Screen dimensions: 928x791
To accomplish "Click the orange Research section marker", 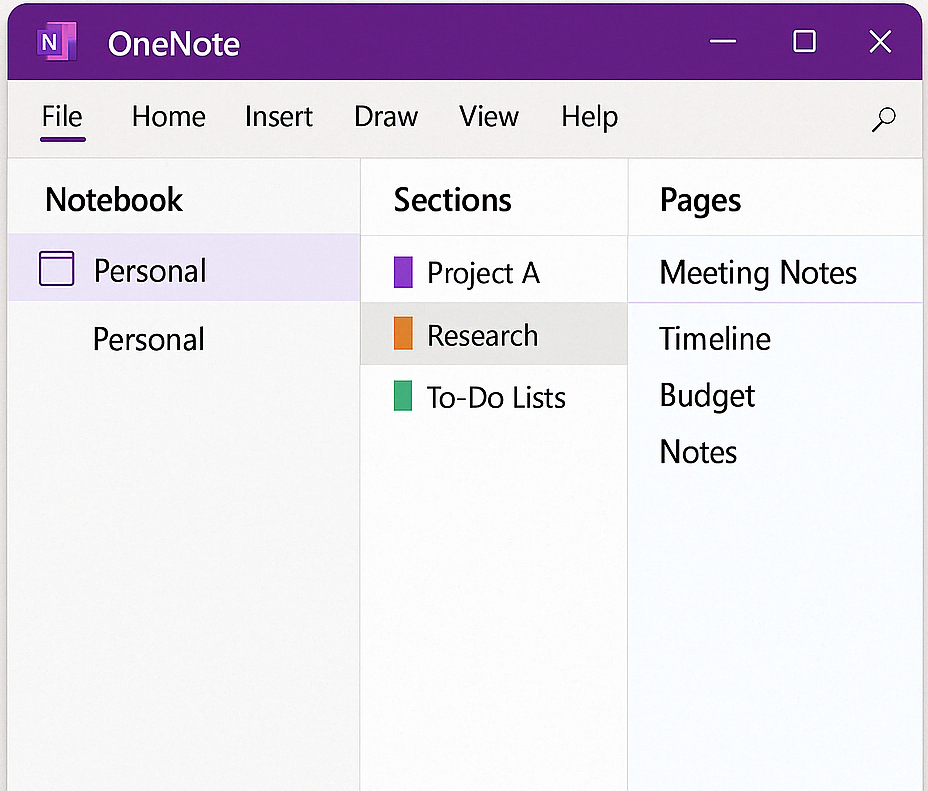I will tap(403, 334).
